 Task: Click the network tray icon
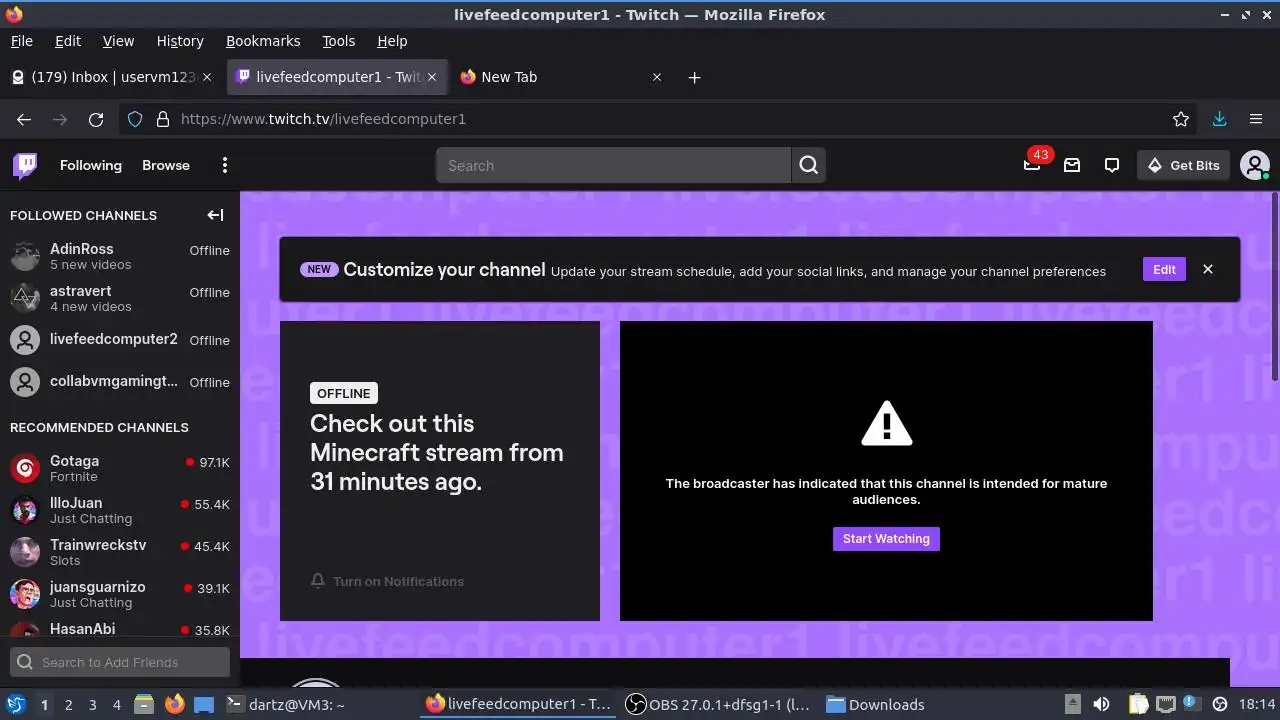1164,704
